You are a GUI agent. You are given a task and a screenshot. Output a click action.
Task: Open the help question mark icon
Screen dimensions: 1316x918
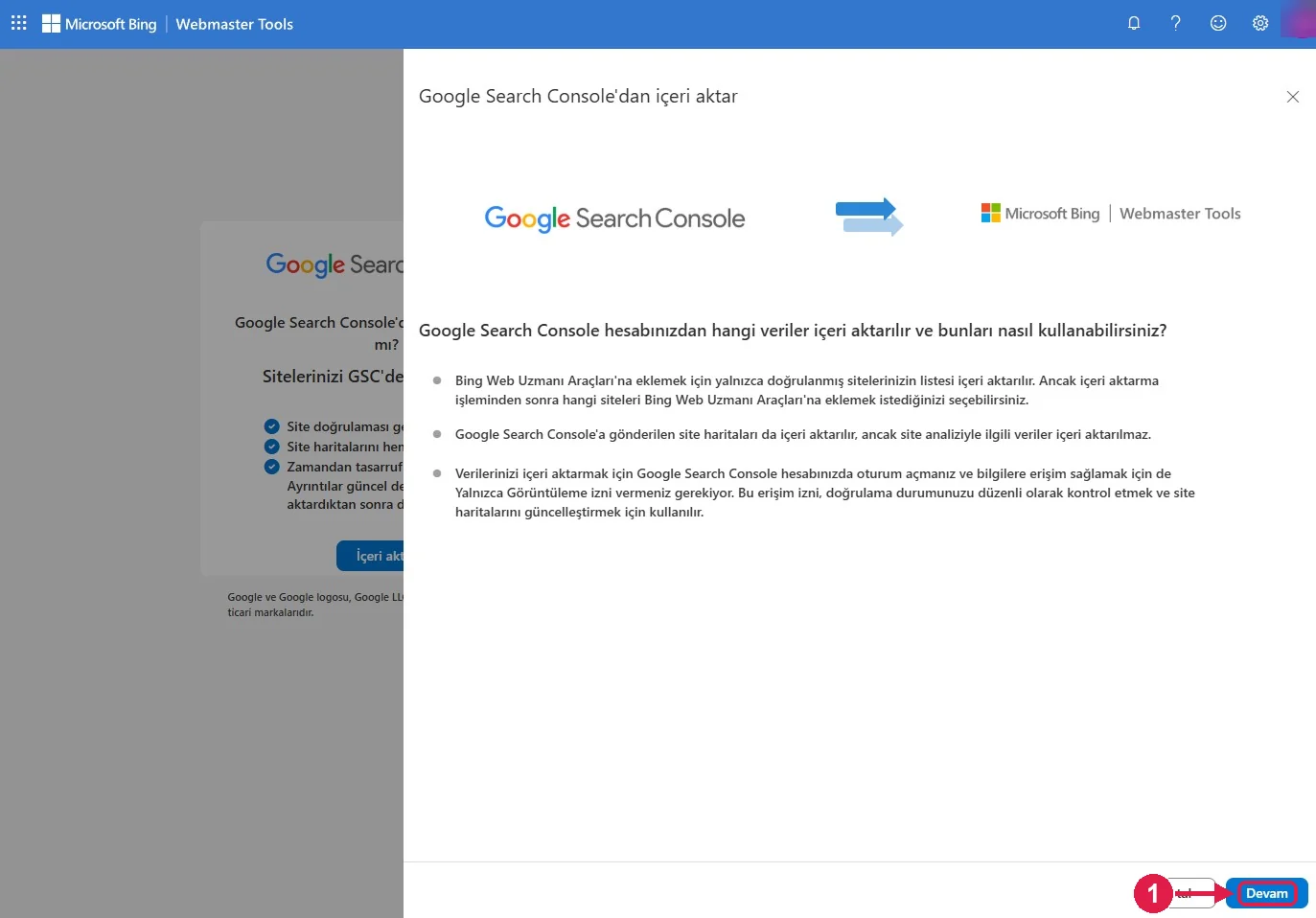click(x=1176, y=23)
